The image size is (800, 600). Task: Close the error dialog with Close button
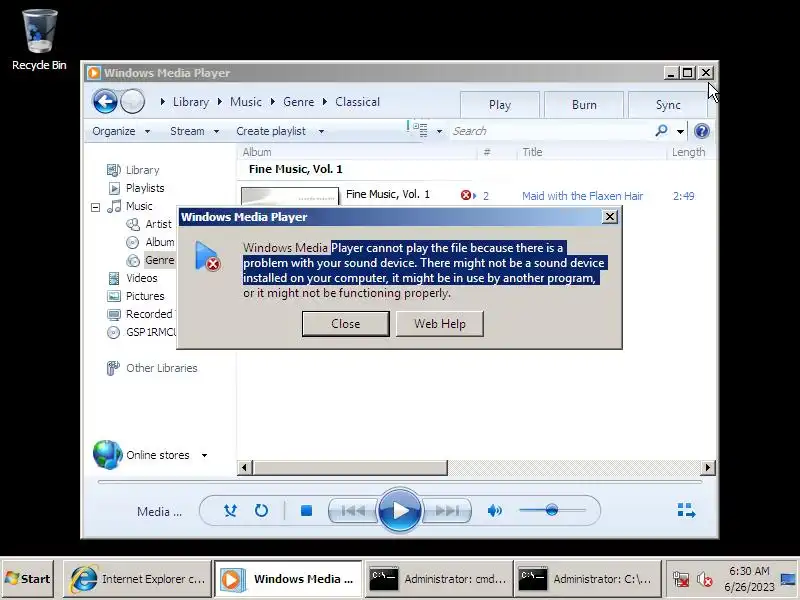coord(345,324)
